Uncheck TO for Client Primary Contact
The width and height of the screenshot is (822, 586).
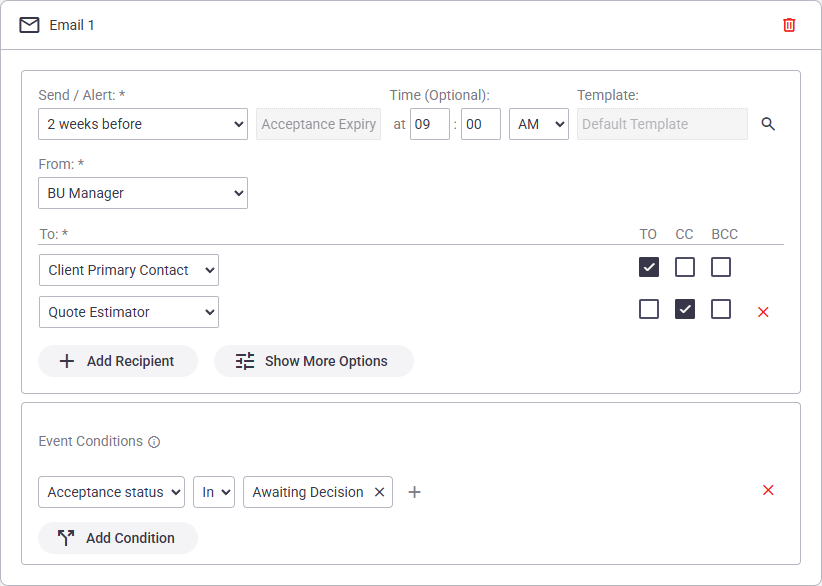point(648,267)
